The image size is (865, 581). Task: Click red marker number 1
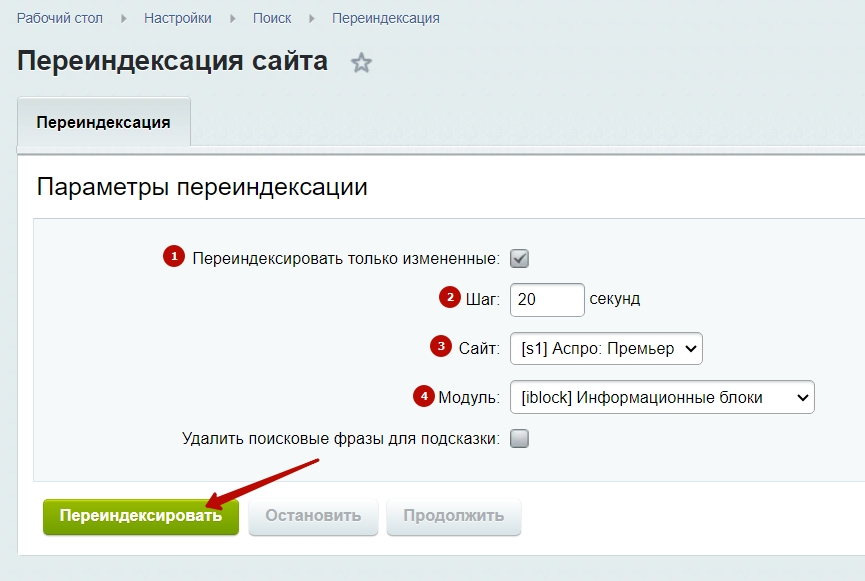174,256
